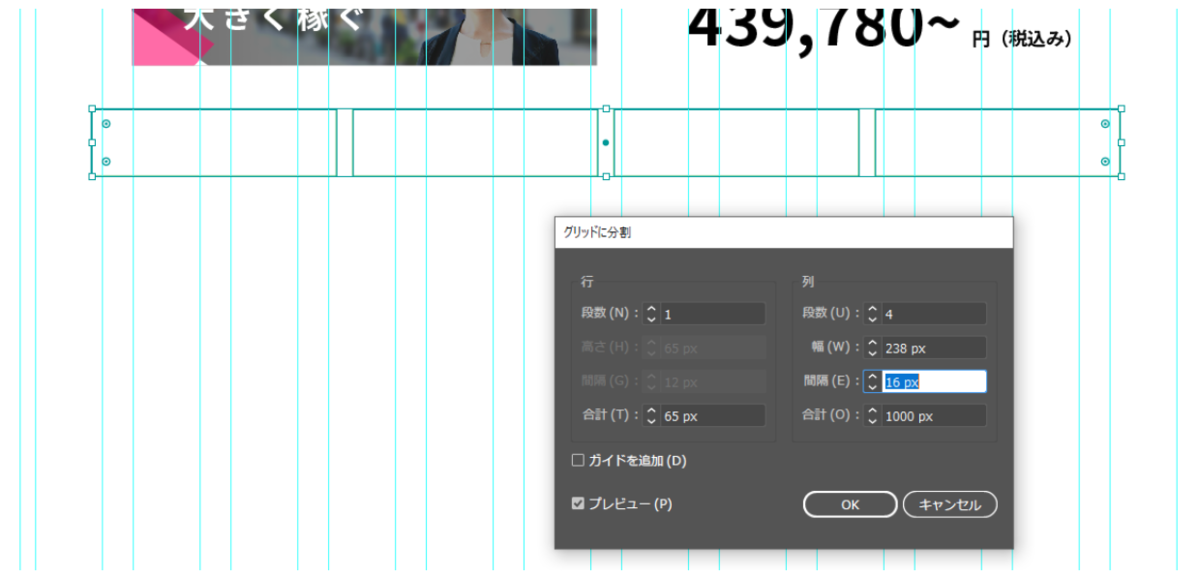The image size is (1200, 578).
Task: Click the キャンセル button
Action: [950, 505]
